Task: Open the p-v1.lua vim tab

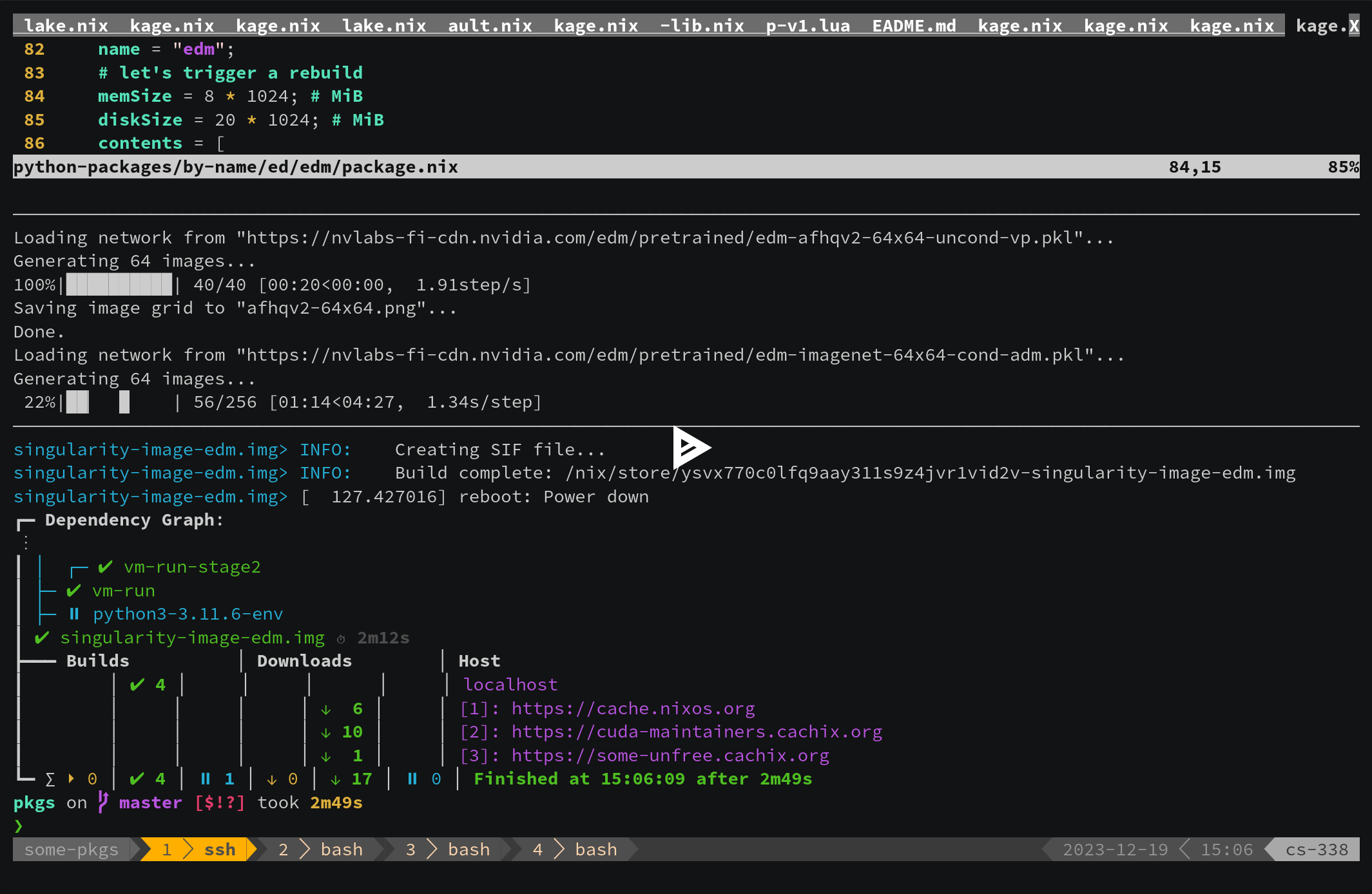Action: click(807, 26)
